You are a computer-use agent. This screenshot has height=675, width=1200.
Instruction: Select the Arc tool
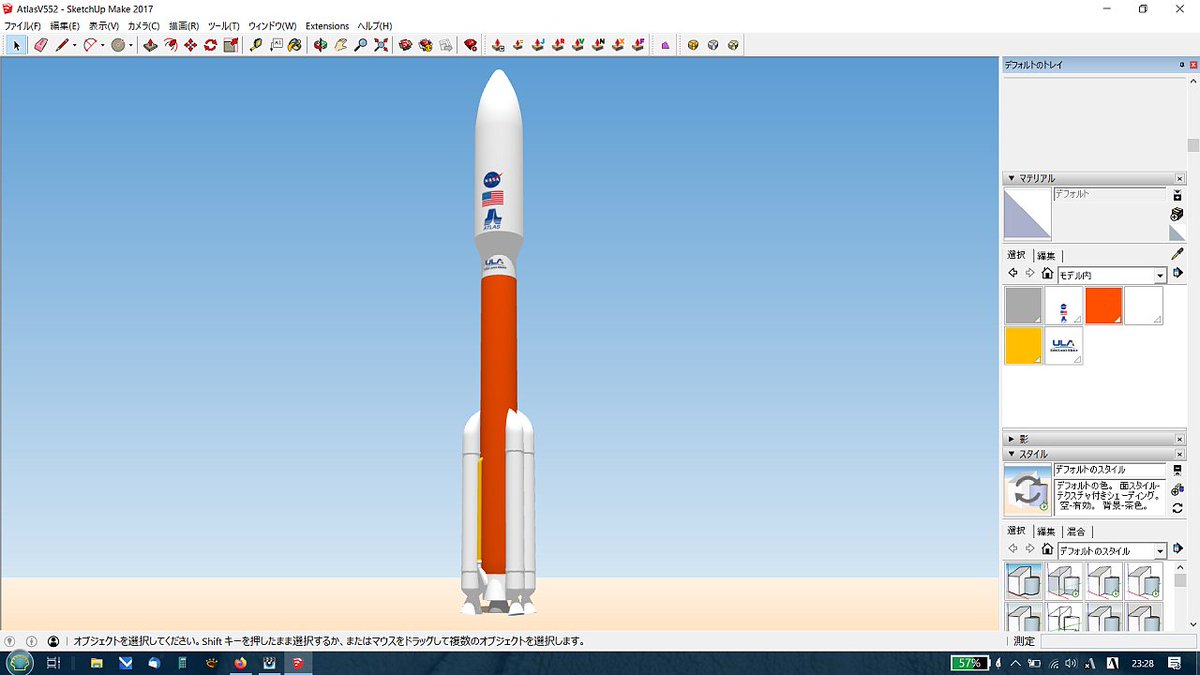(90, 45)
